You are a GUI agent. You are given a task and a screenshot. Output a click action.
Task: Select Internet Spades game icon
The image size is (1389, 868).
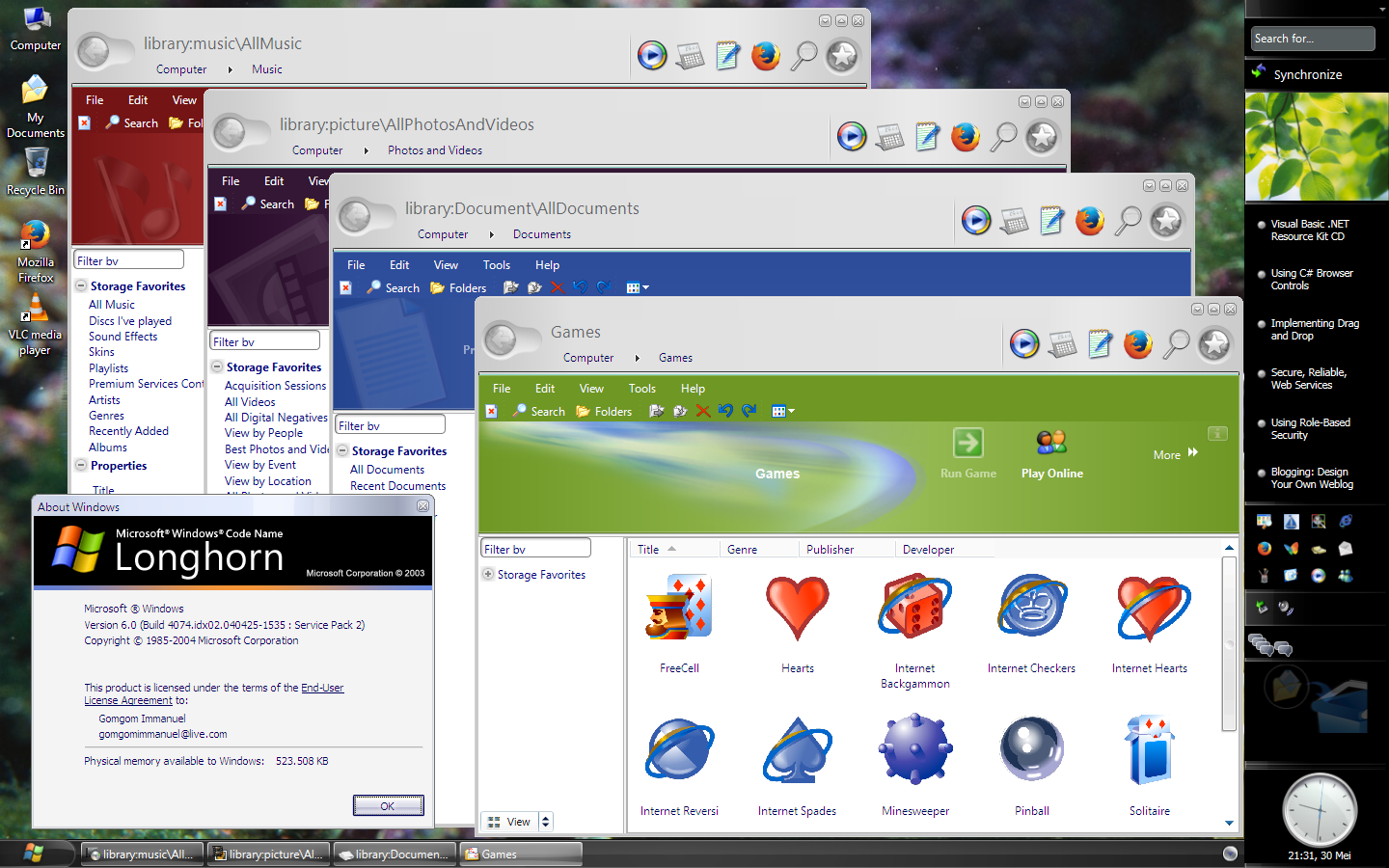coord(798,748)
